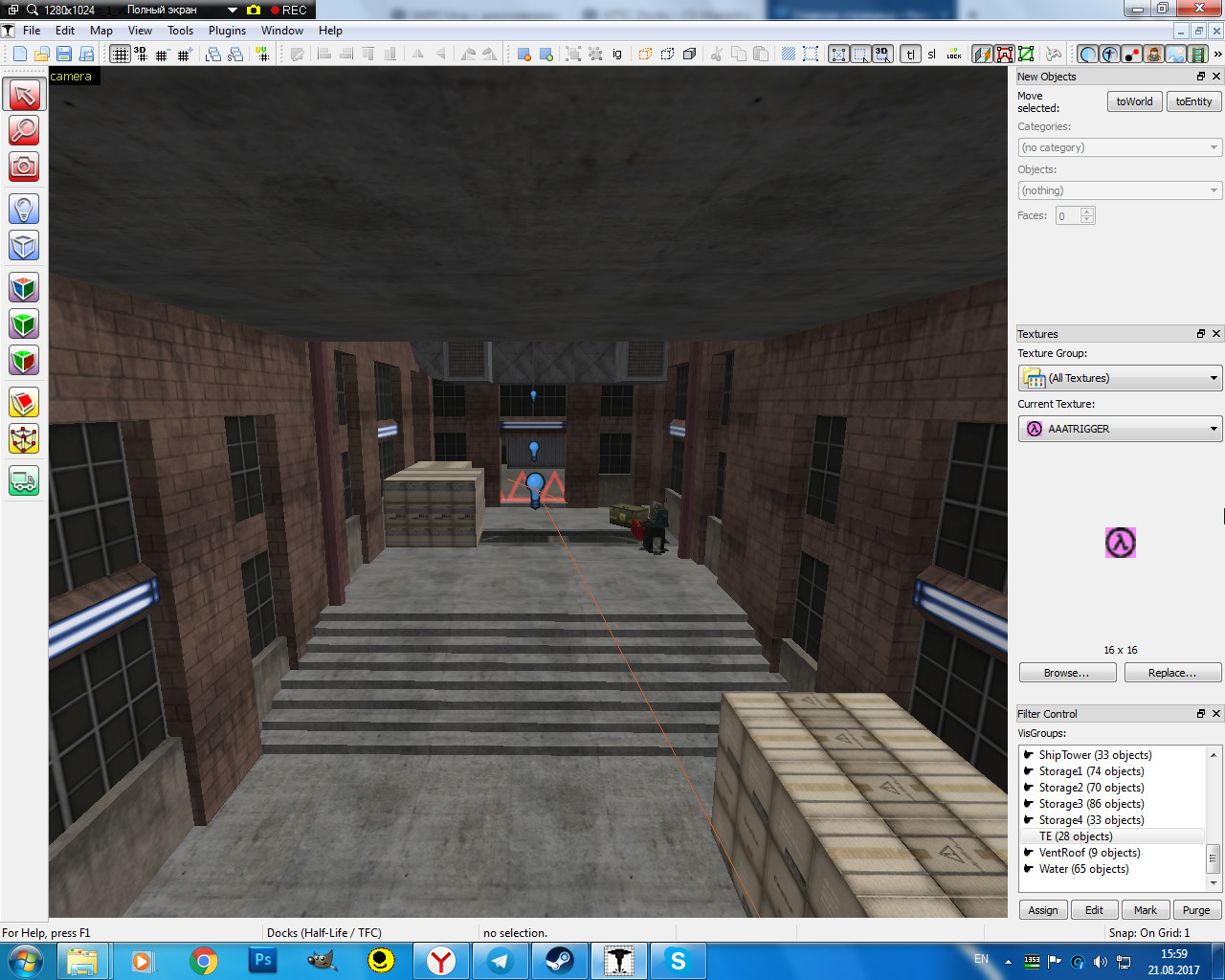Open the recorder resolution dropdown arrow

[233, 10]
